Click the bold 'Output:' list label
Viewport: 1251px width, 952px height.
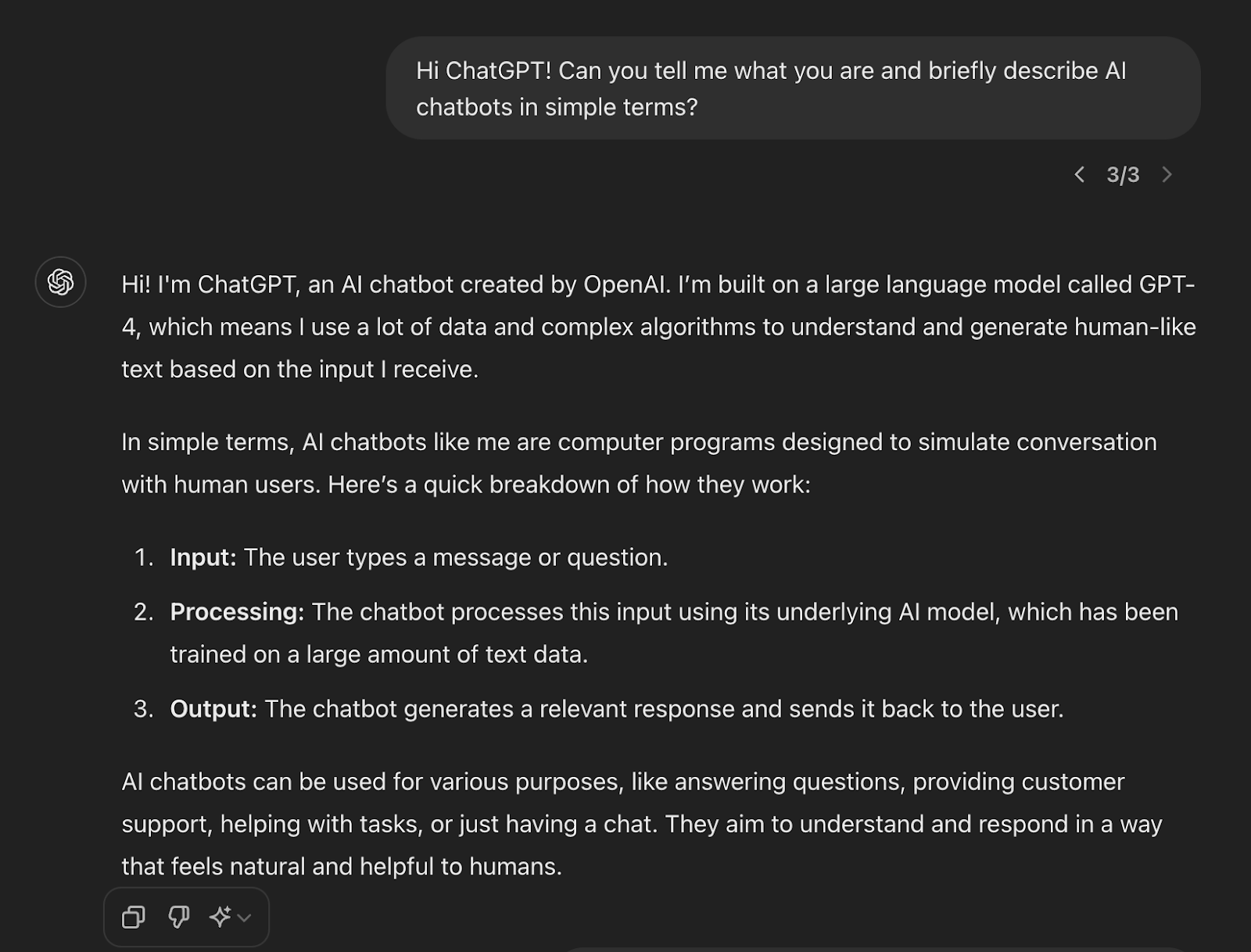tap(213, 709)
